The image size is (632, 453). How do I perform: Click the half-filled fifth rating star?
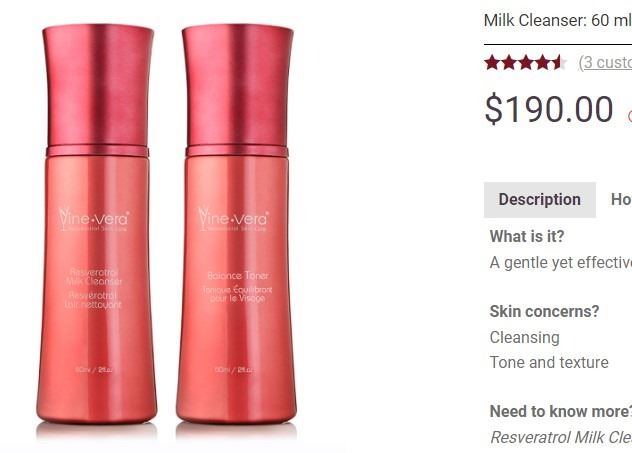point(558,63)
